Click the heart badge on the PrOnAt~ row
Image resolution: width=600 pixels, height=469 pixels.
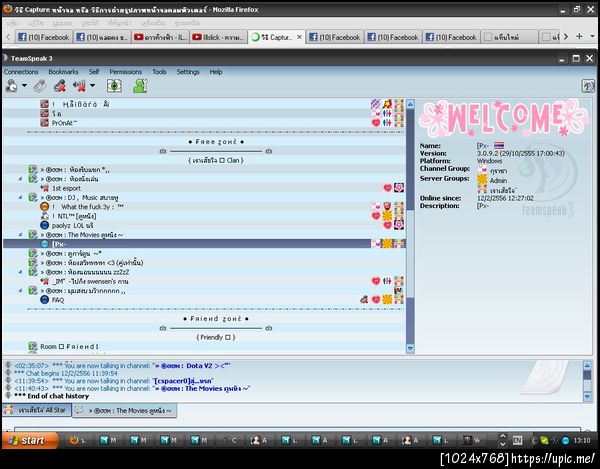(x=376, y=123)
